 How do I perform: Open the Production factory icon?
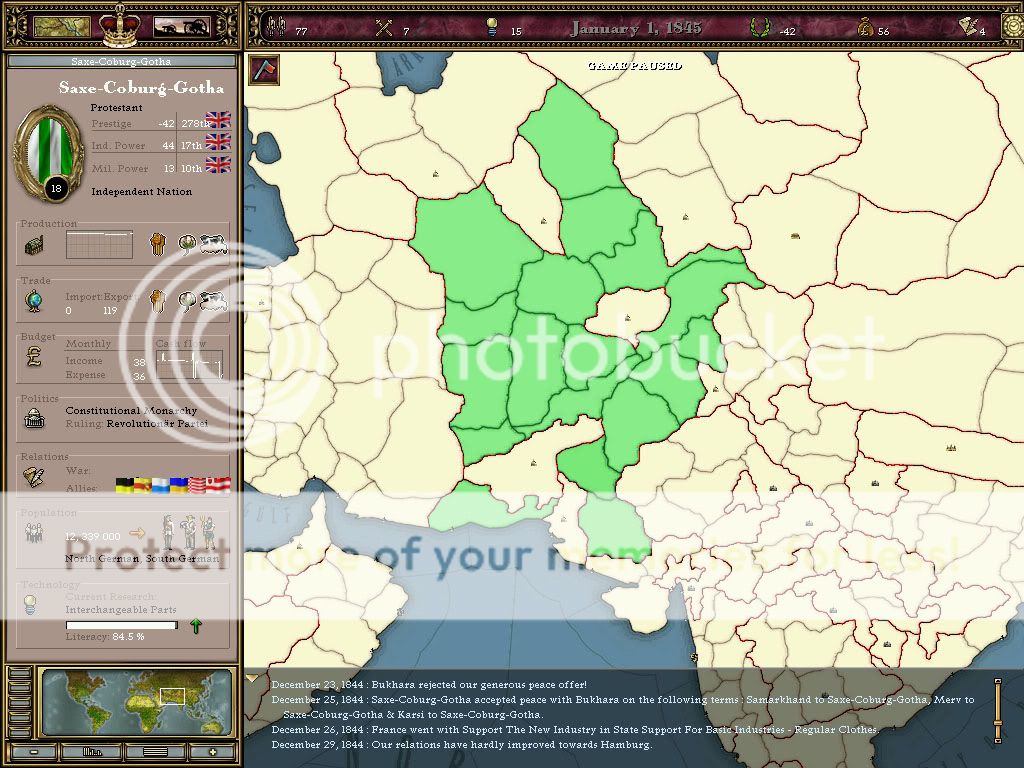[x=34, y=245]
